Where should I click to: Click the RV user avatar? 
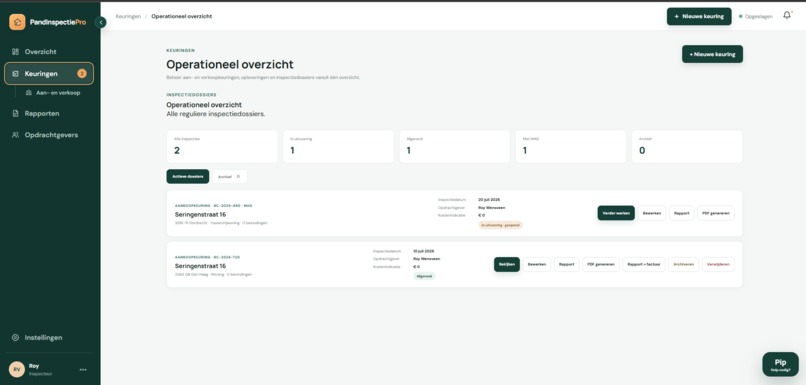[17, 369]
